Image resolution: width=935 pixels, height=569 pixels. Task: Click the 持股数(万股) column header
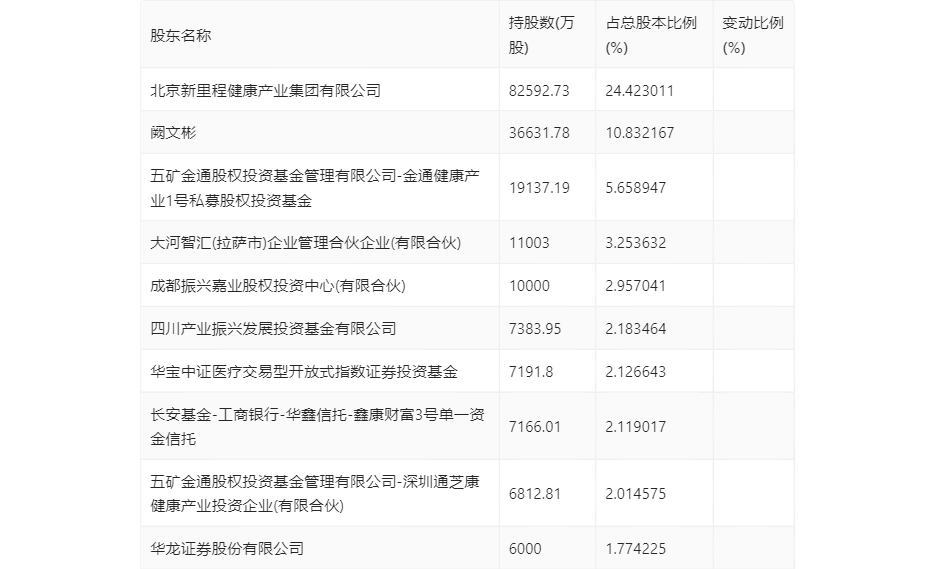(541, 35)
